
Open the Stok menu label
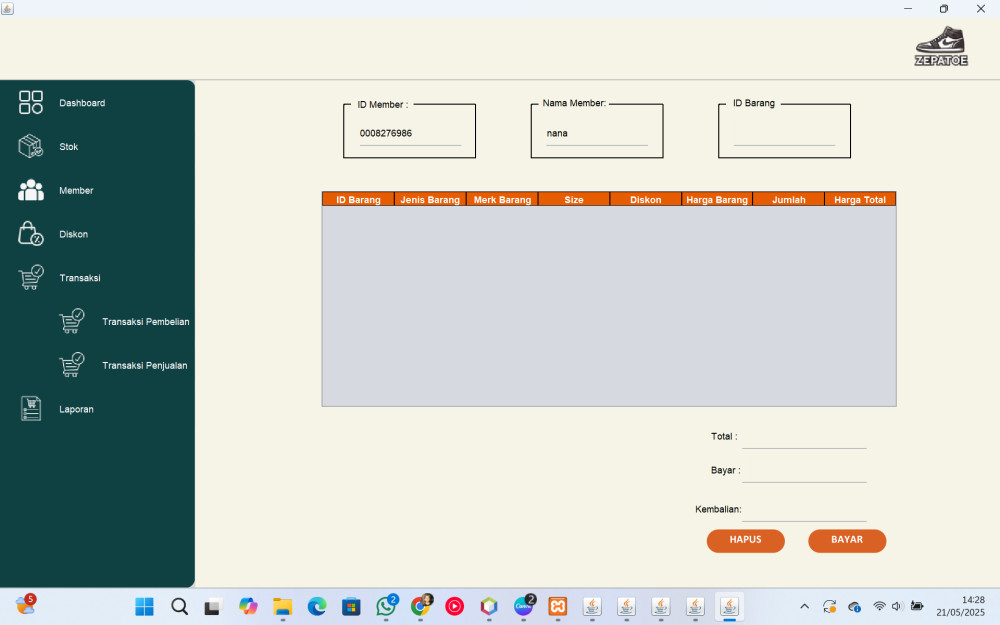[x=69, y=147]
